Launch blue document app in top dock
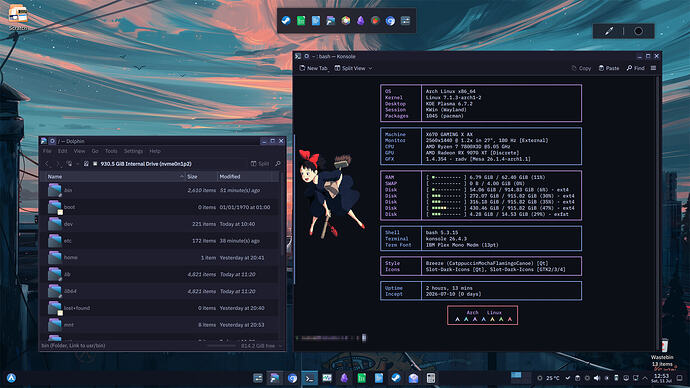This screenshot has width=690, height=388. (316, 21)
